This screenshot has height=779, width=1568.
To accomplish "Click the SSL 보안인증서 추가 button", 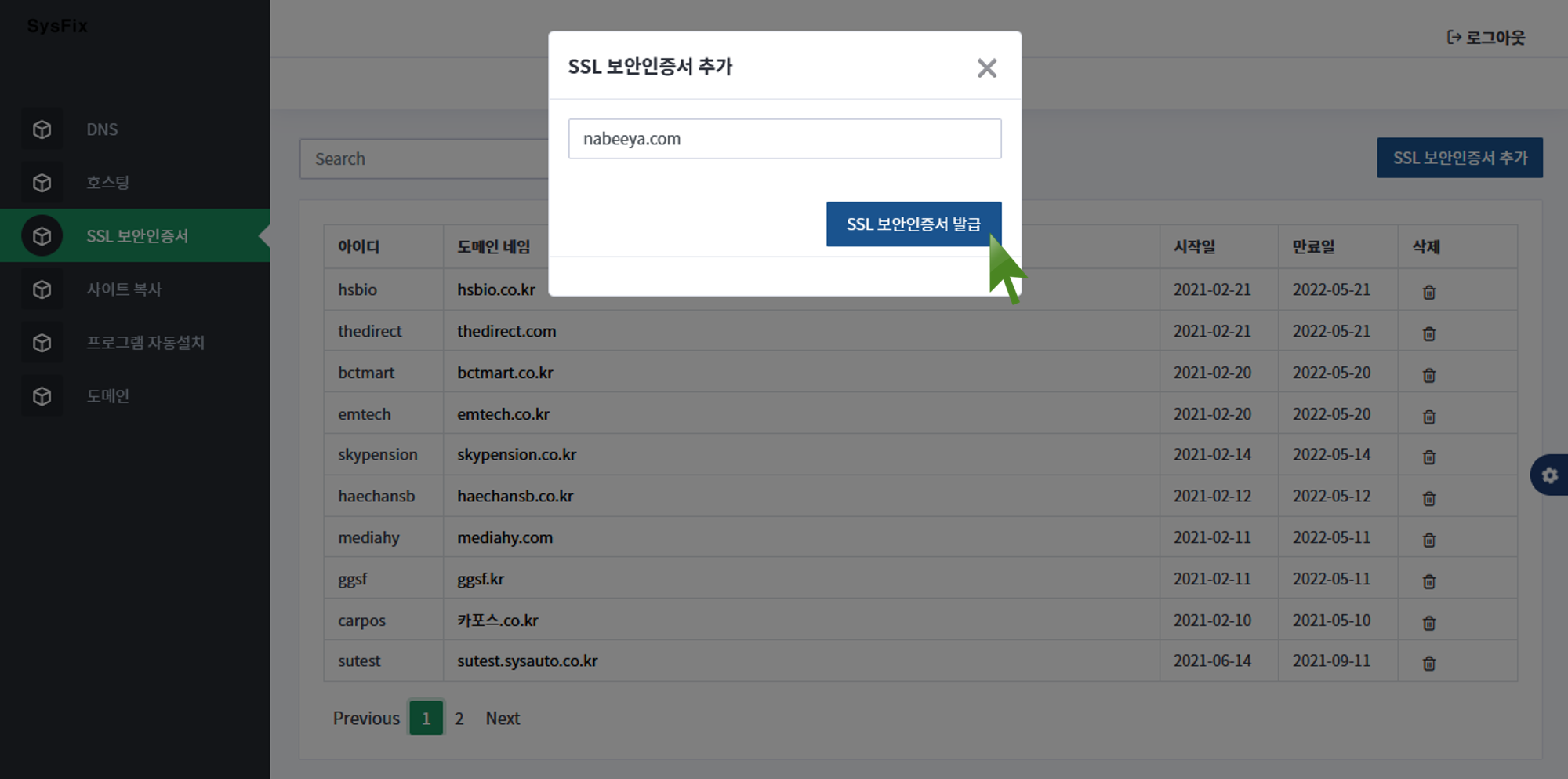I will click(1459, 158).
